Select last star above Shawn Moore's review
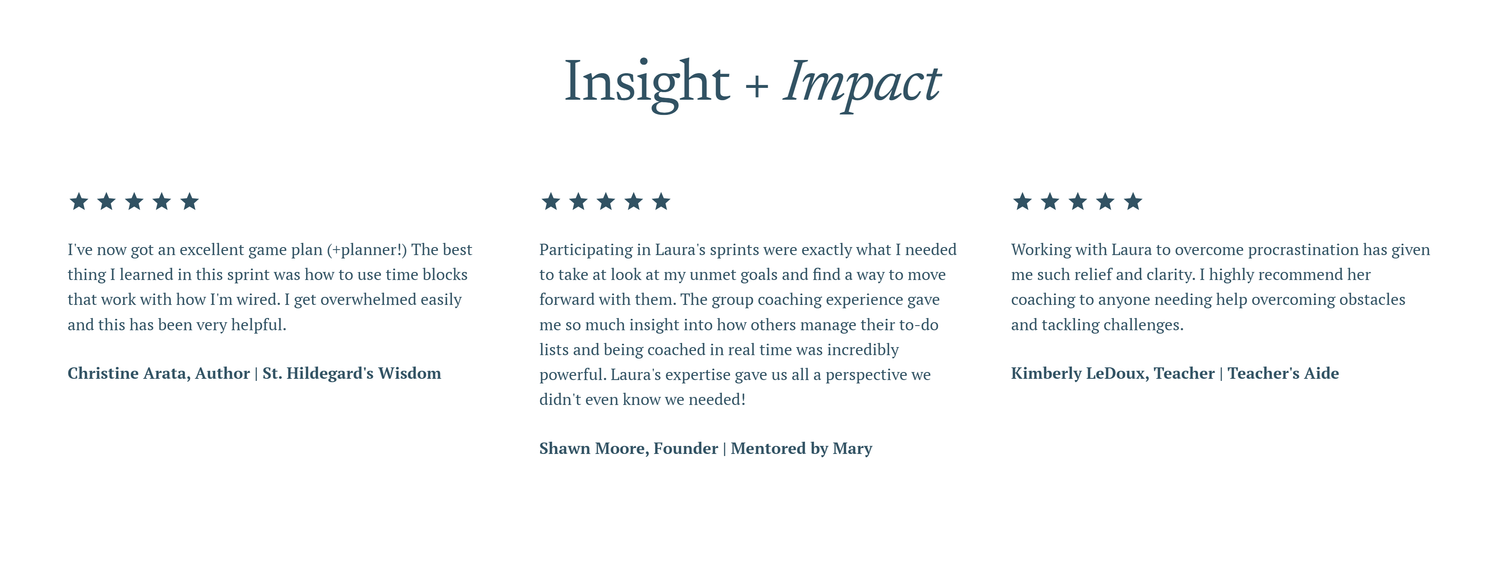This screenshot has width=1500, height=568. point(661,202)
